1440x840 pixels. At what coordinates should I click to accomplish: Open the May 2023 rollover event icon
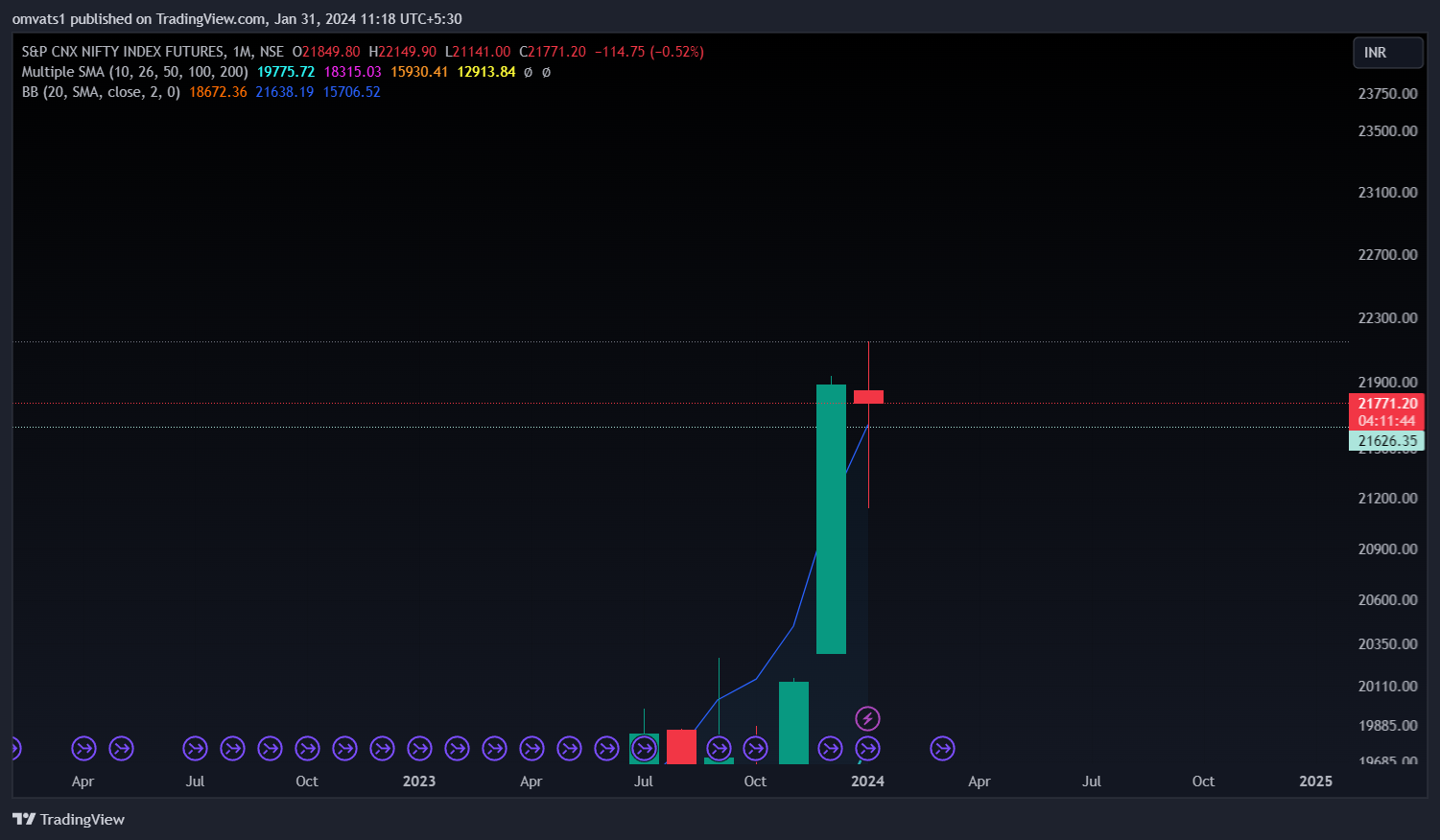click(x=569, y=748)
